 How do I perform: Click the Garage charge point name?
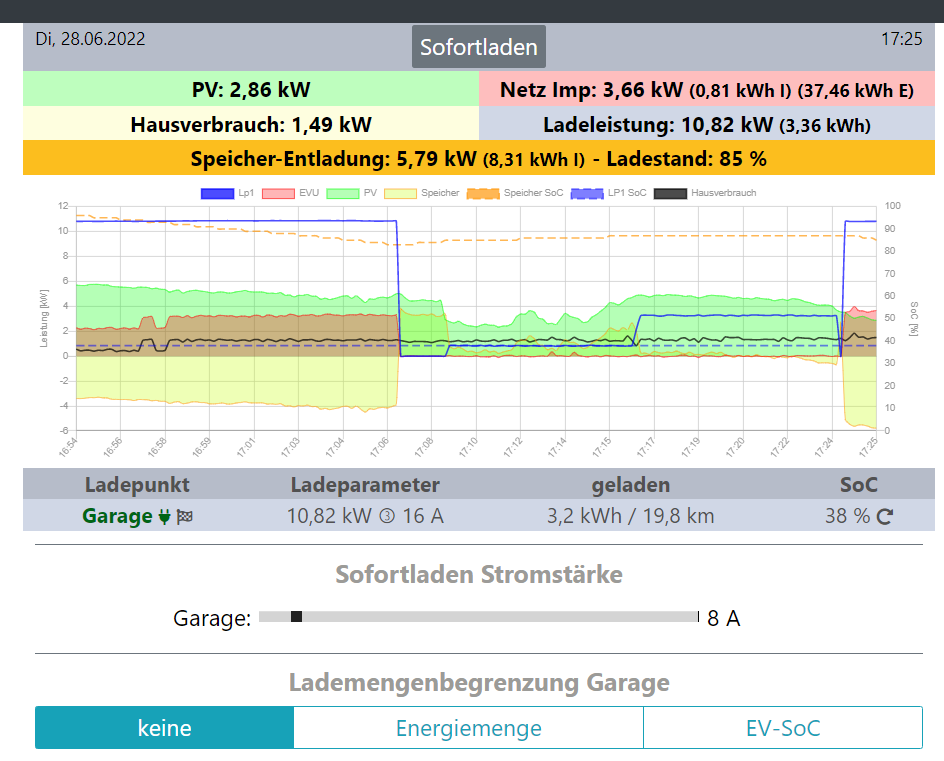[119, 517]
